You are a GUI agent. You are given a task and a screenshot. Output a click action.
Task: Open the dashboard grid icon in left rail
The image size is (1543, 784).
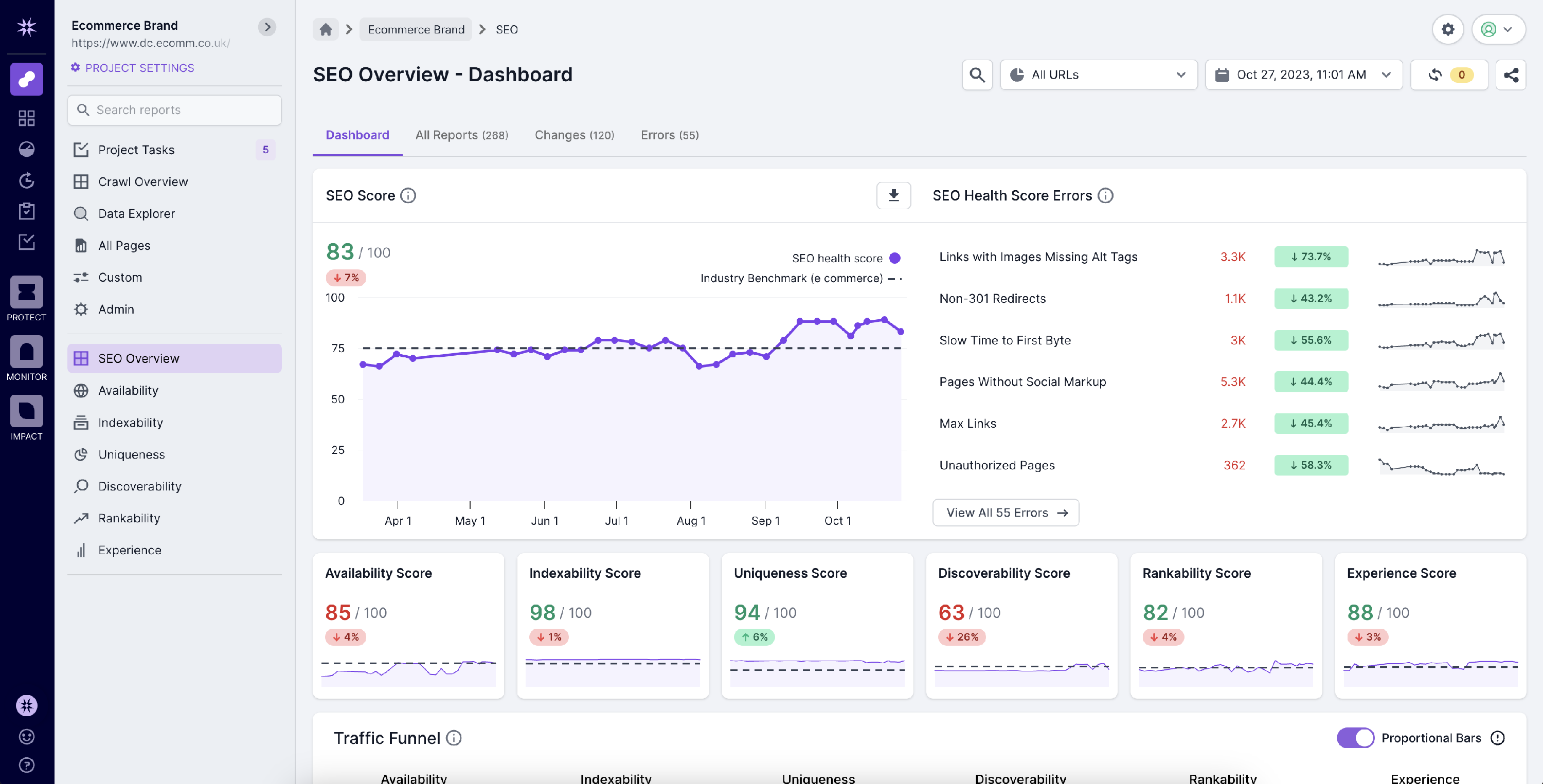26,118
